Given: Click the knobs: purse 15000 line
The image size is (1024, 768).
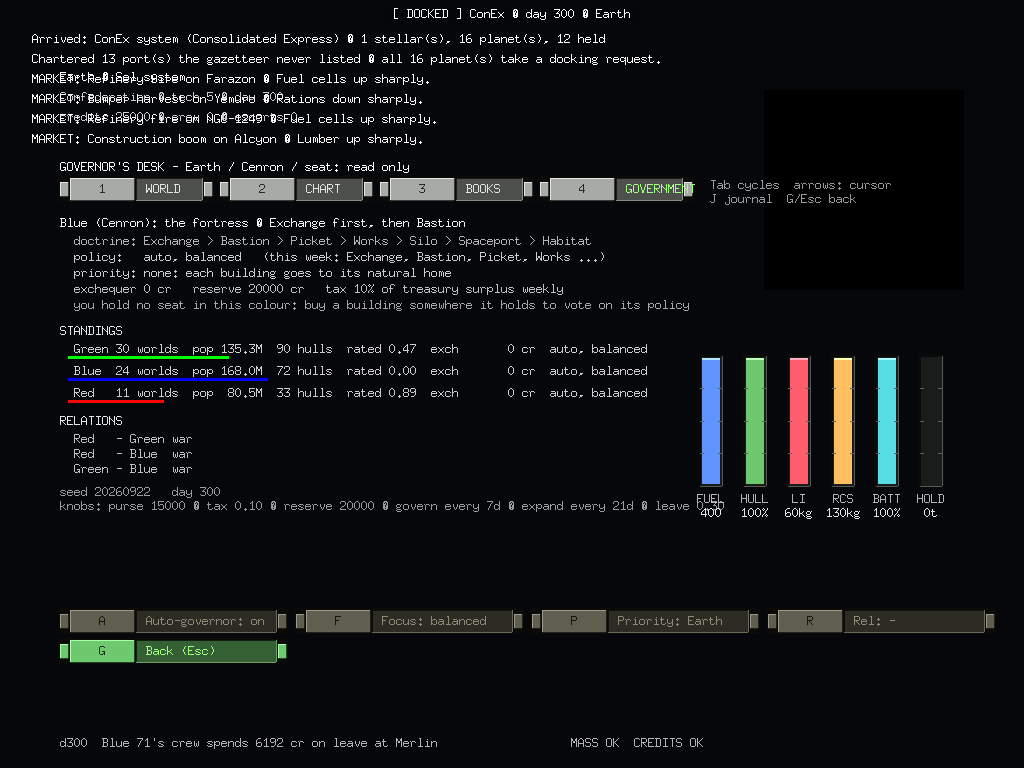Looking at the screenshot, I should [392, 506].
